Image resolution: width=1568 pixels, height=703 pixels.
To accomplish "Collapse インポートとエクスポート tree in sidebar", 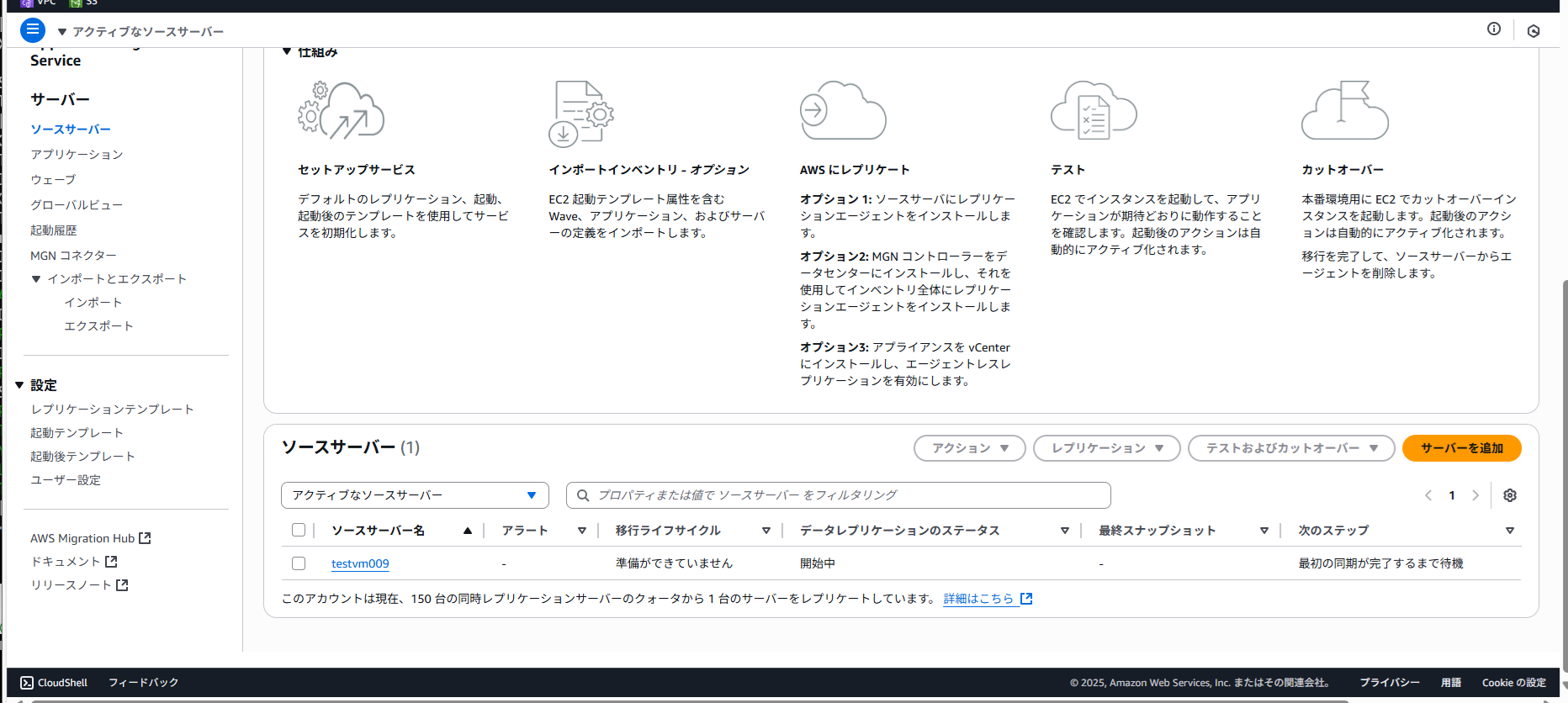I will click(x=36, y=279).
